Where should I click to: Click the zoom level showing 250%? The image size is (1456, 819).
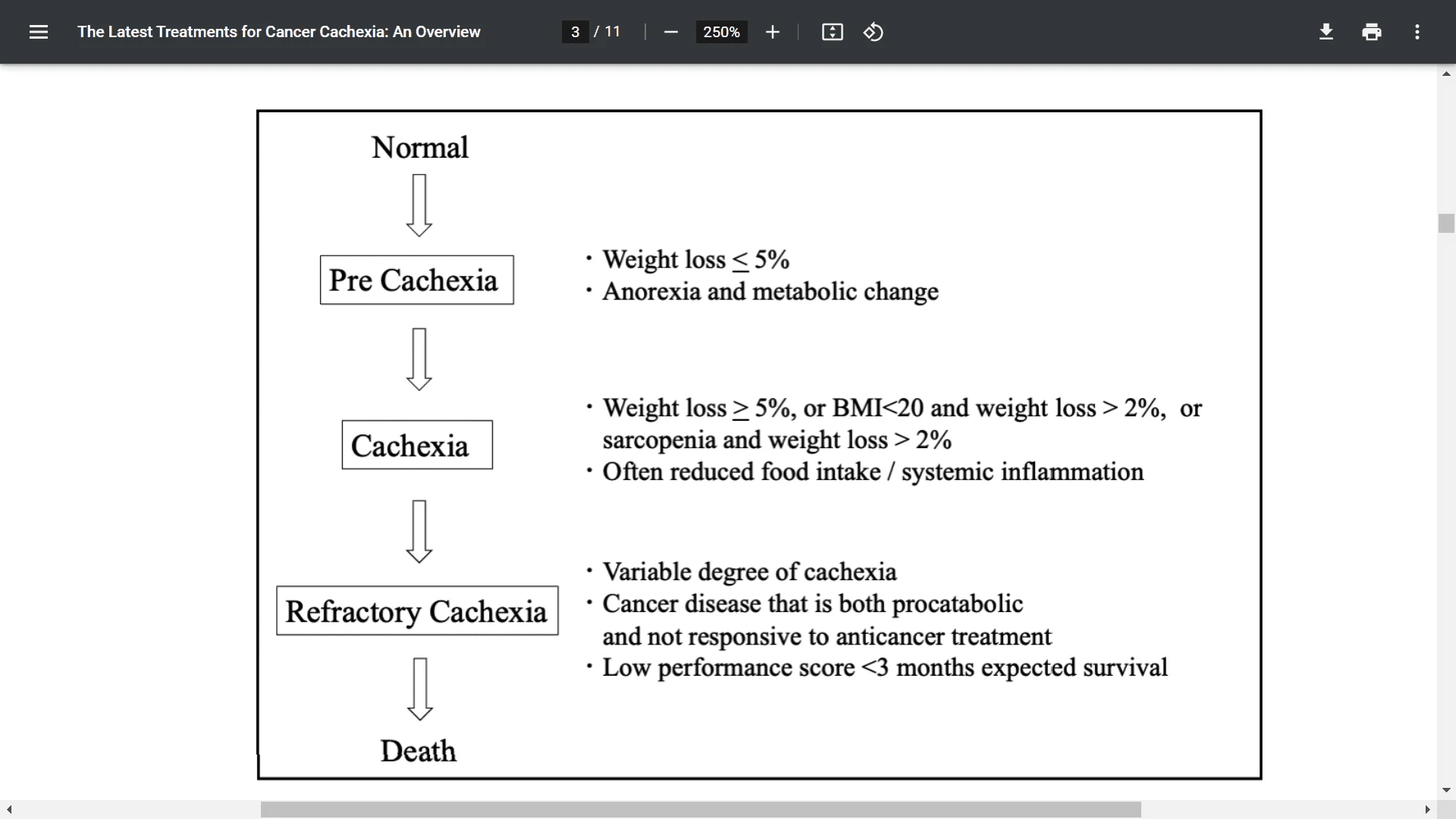pyautogui.click(x=720, y=32)
